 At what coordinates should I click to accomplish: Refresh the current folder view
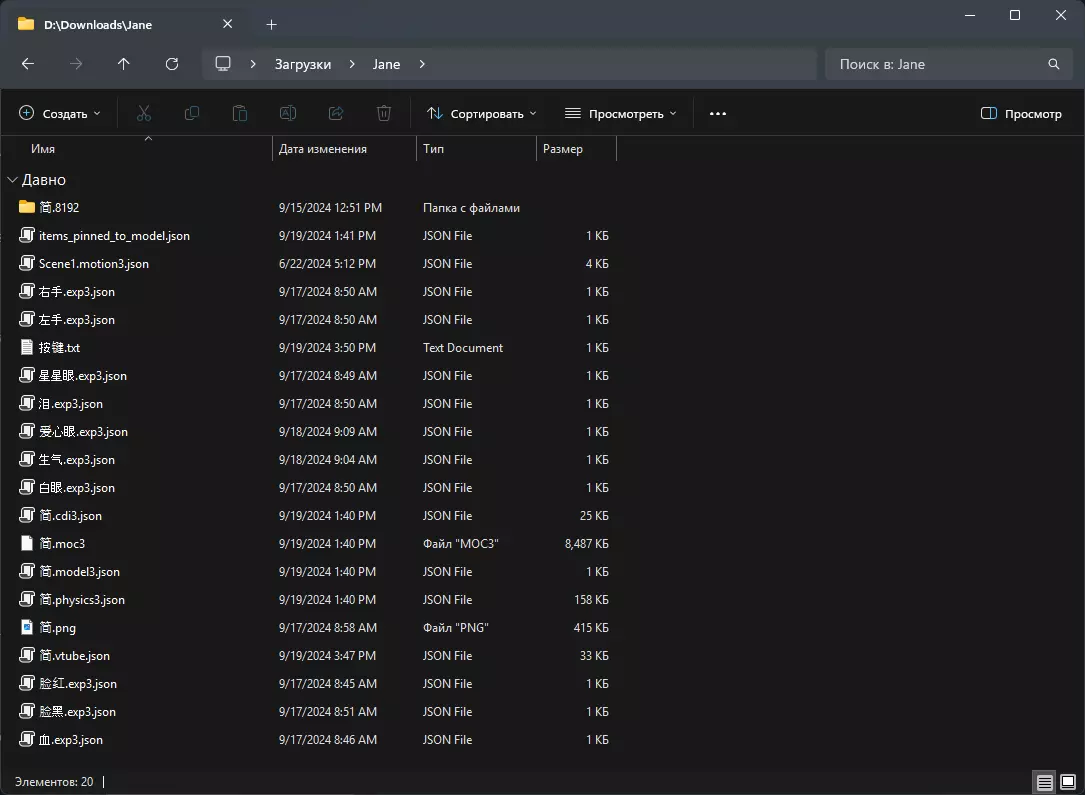pyautogui.click(x=172, y=64)
